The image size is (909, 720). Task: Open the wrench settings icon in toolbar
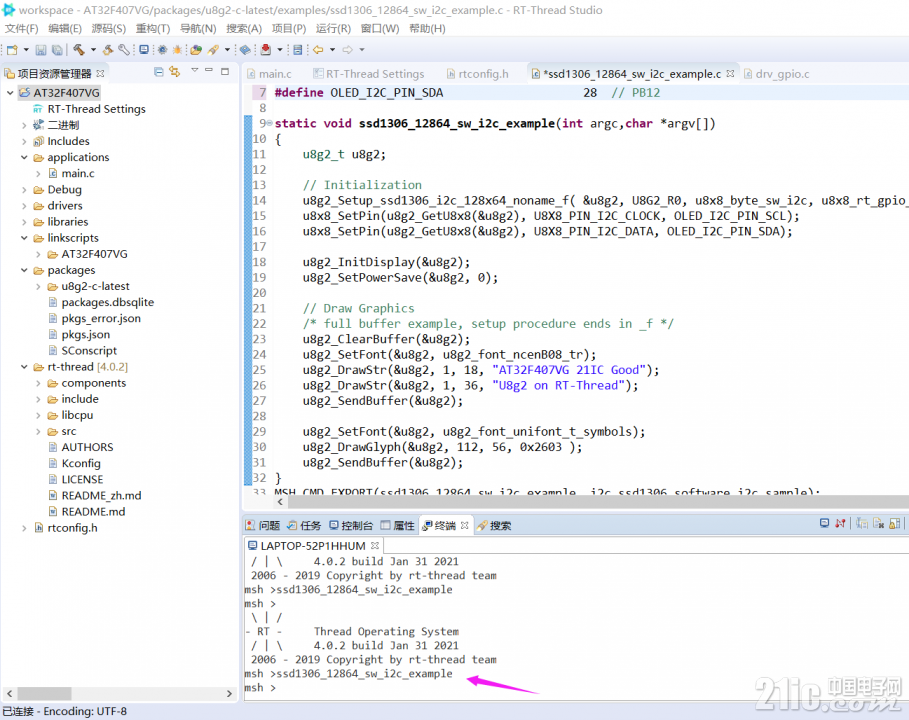123,50
